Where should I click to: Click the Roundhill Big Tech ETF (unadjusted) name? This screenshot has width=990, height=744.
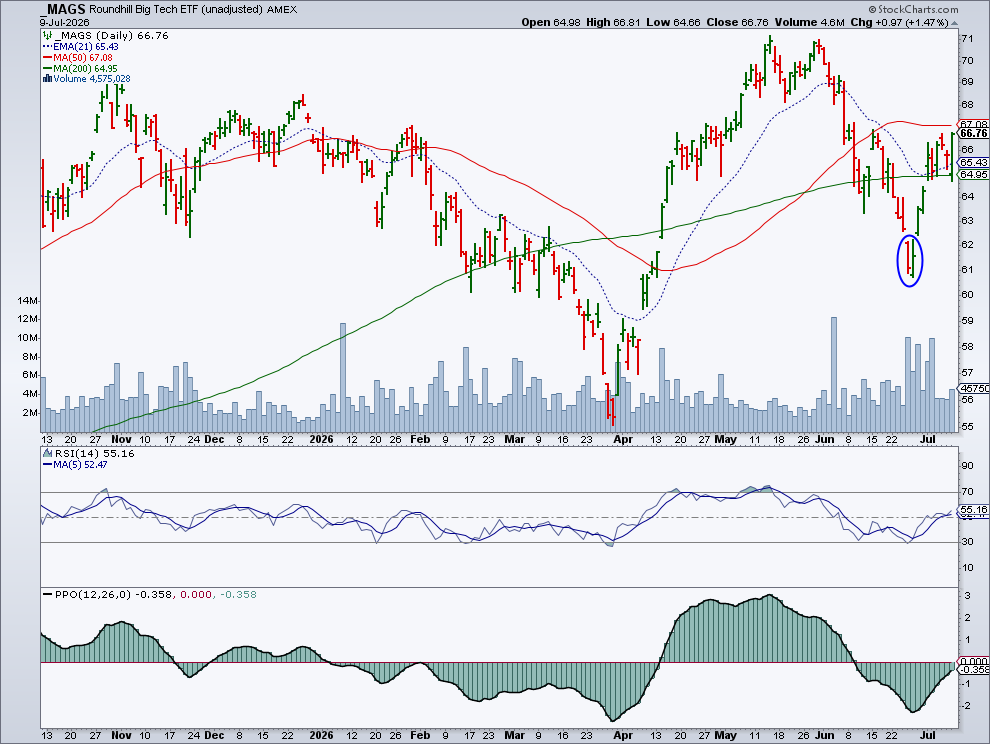point(176,9)
